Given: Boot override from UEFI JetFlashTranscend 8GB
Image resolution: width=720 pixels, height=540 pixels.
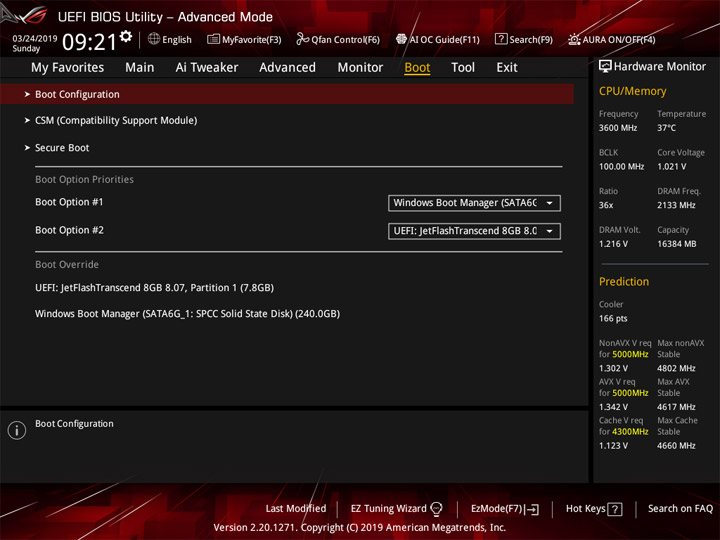Looking at the screenshot, I should [x=154, y=288].
